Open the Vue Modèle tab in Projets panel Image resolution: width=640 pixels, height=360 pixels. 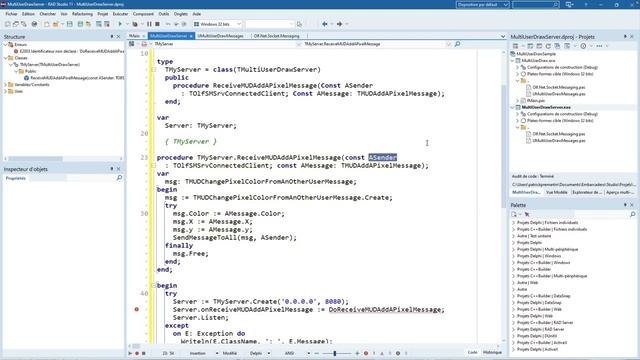coord(556,192)
